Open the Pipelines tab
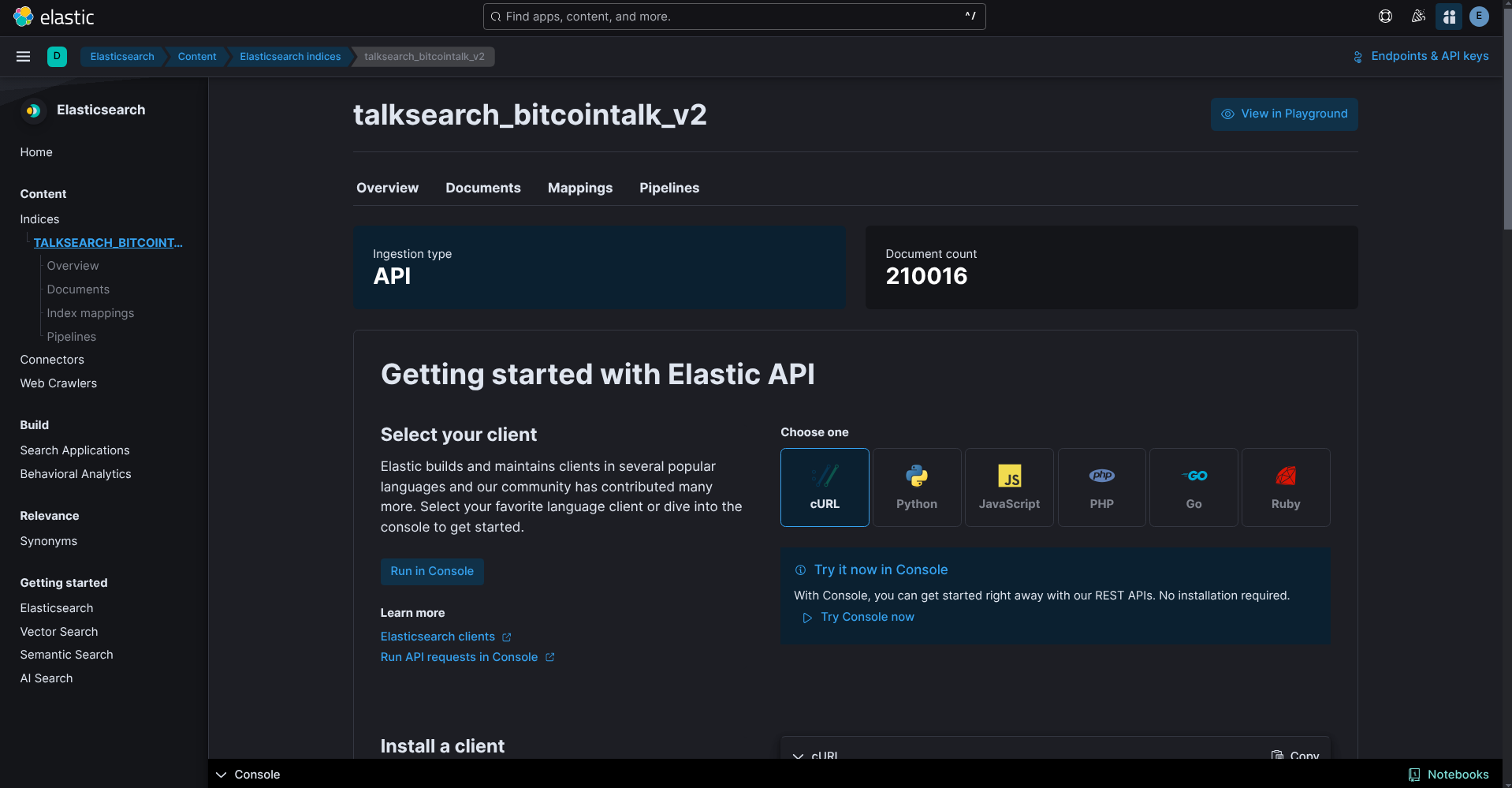This screenshot has width=1512, height=788. (669, 188)
